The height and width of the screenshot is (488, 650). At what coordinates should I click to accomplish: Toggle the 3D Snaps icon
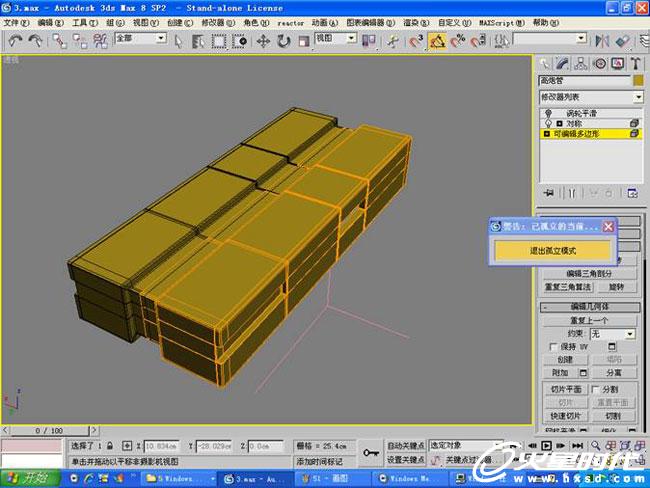click(416, 41)
